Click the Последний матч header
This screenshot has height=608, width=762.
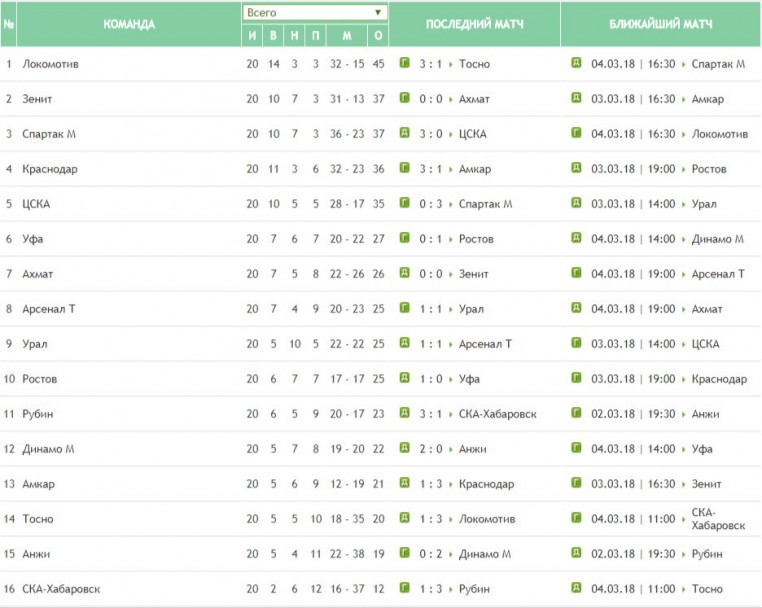pos(474,24)
